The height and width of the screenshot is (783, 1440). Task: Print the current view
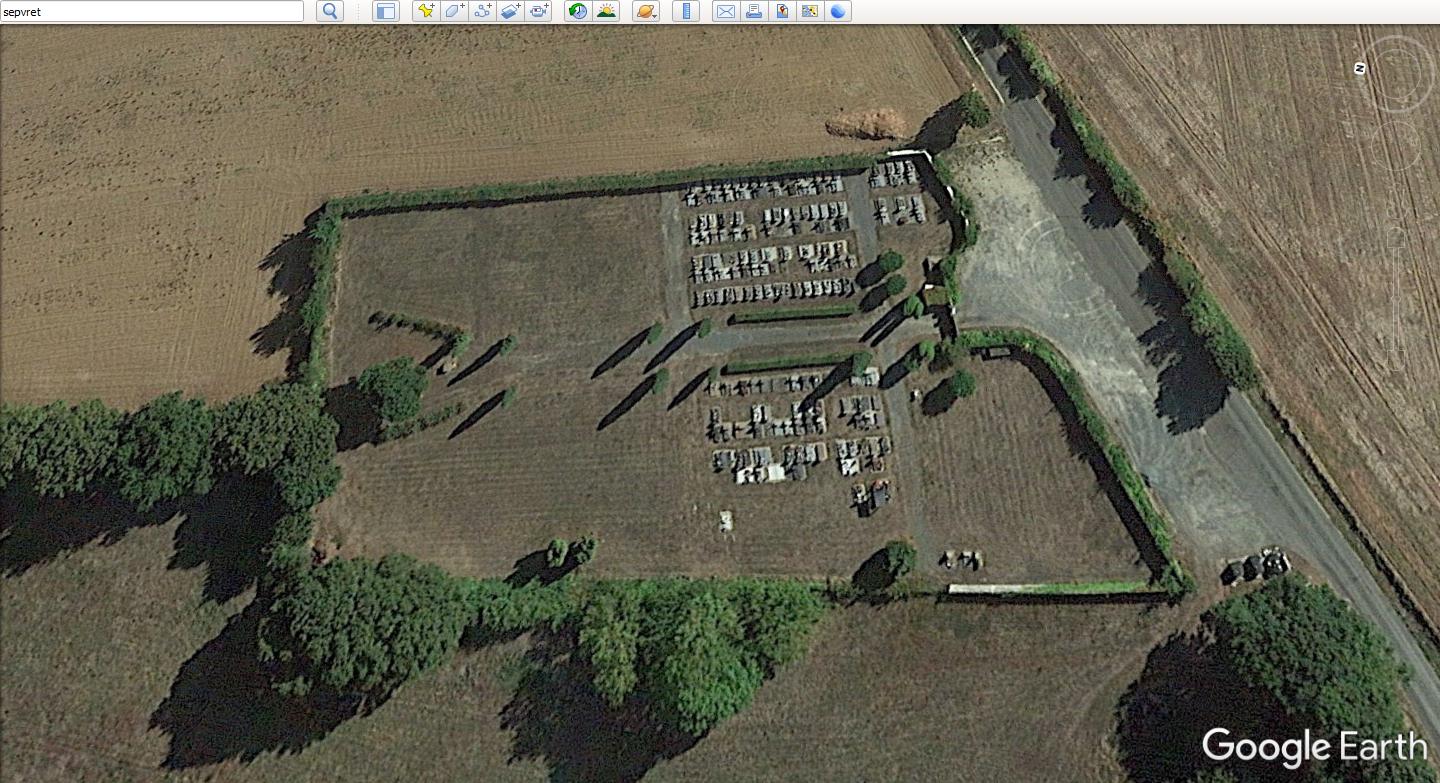(754, 11)
